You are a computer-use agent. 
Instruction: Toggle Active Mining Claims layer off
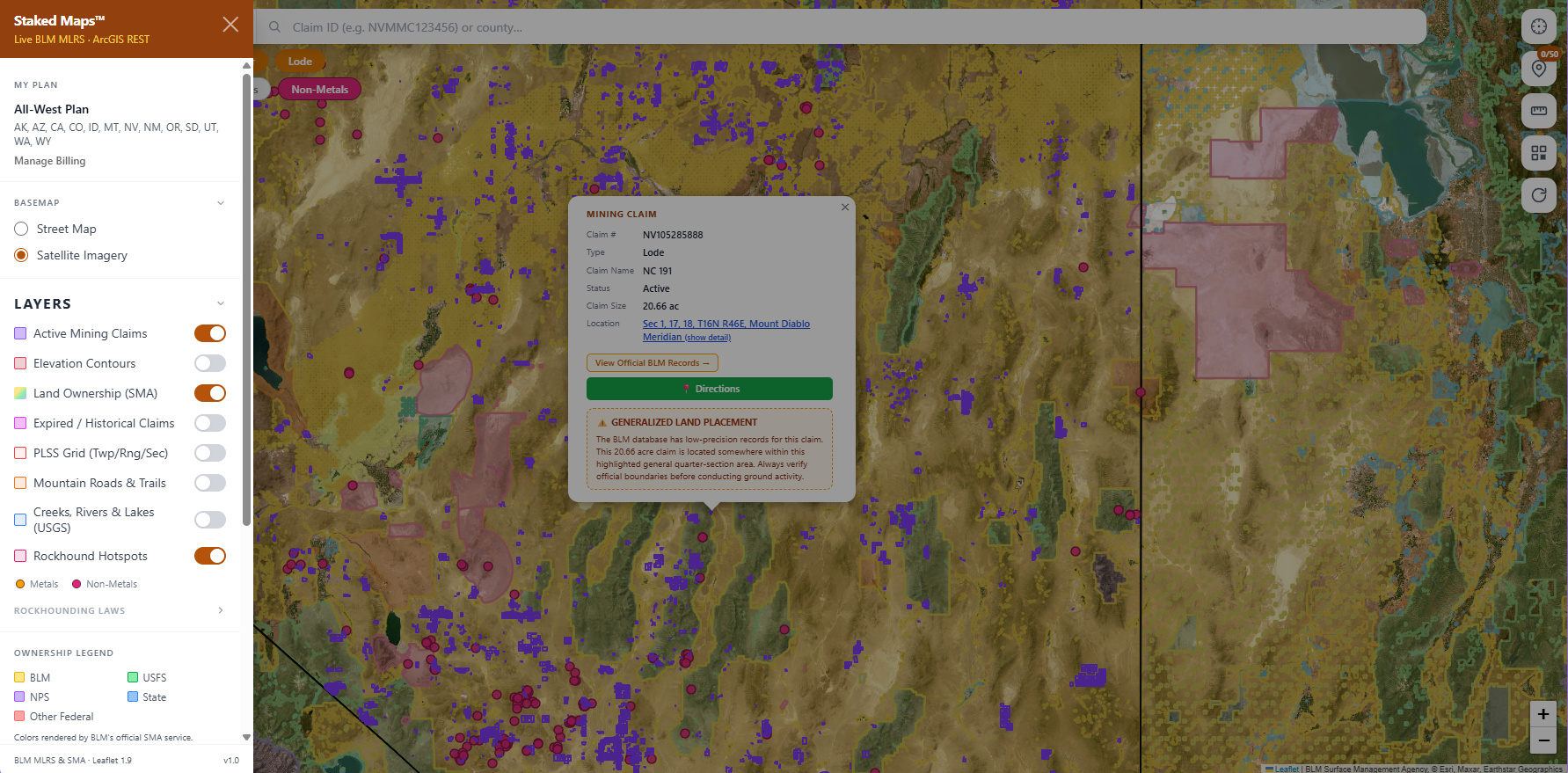coord(210,333)
